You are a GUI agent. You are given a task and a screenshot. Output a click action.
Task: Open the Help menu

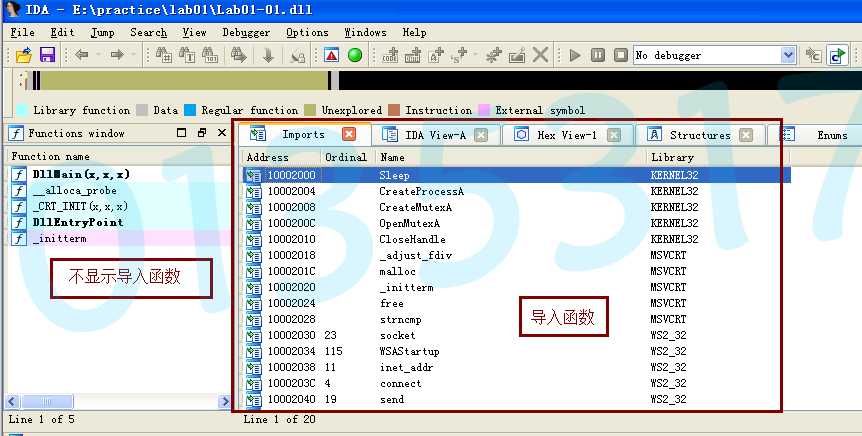(x=415, y=32)
